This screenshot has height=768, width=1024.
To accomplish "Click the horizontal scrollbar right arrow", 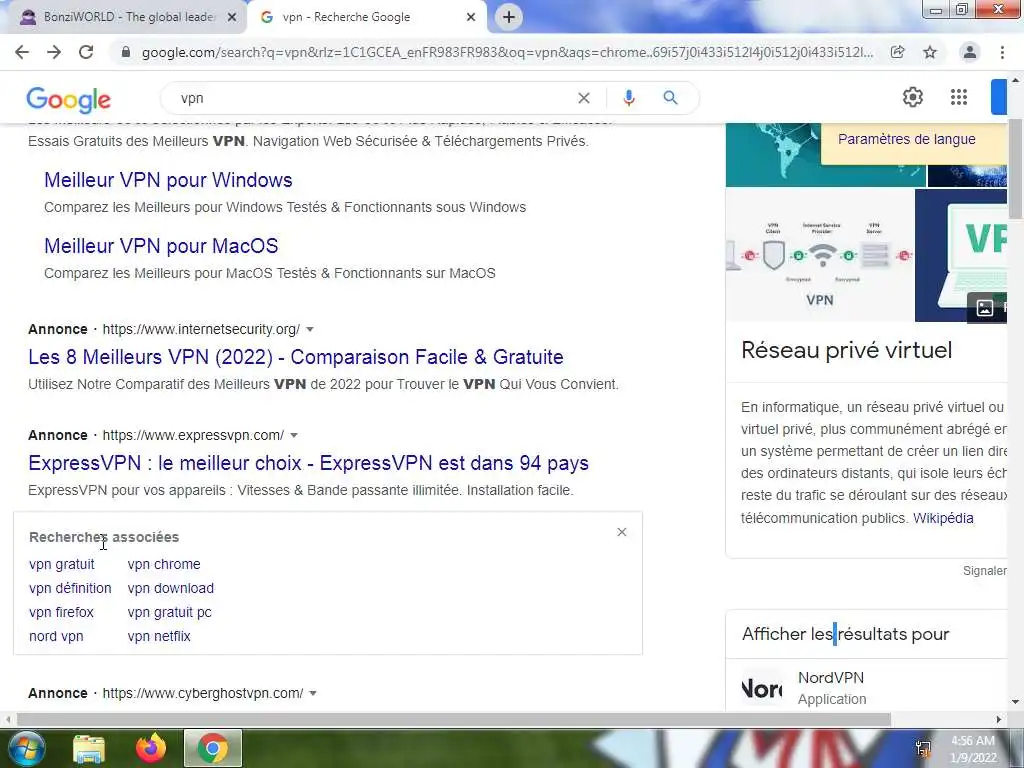I will [999, 719].
